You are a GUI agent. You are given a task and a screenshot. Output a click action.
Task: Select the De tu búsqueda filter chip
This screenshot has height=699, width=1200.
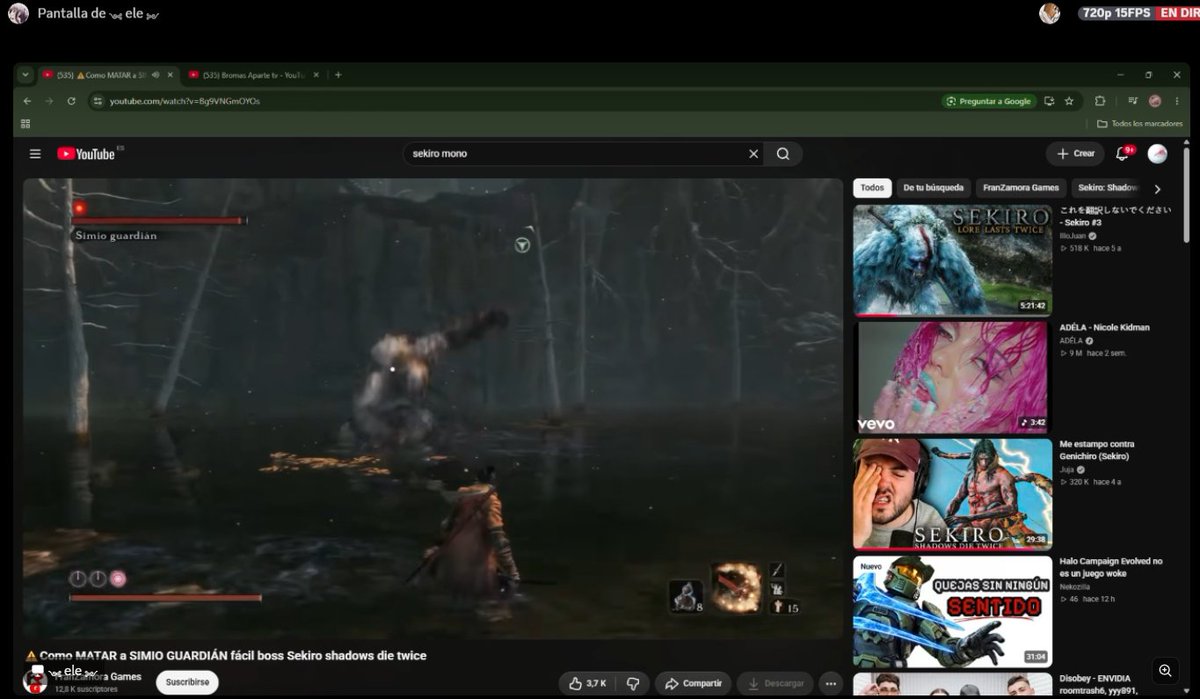coord(934,188)
